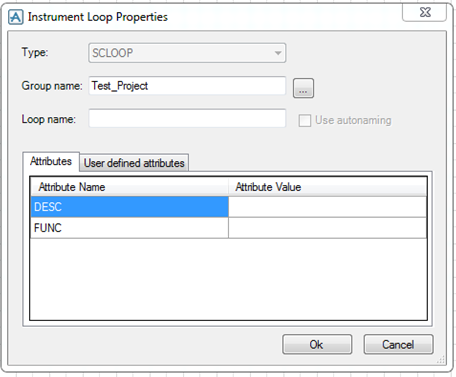Click the empty Loop name field
This screenshot has width=456, height=377.
[x=187, y=118]
